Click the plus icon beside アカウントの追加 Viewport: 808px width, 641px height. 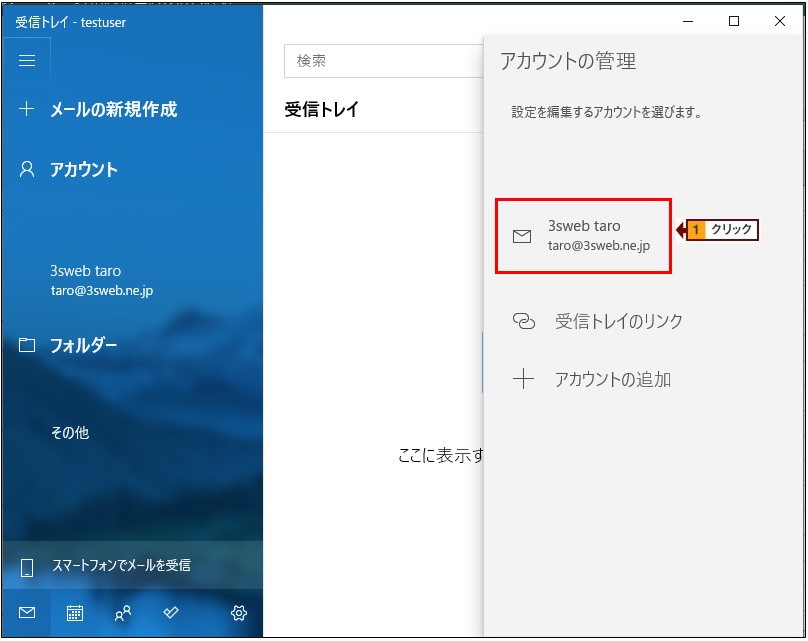(x=523, y=379)
